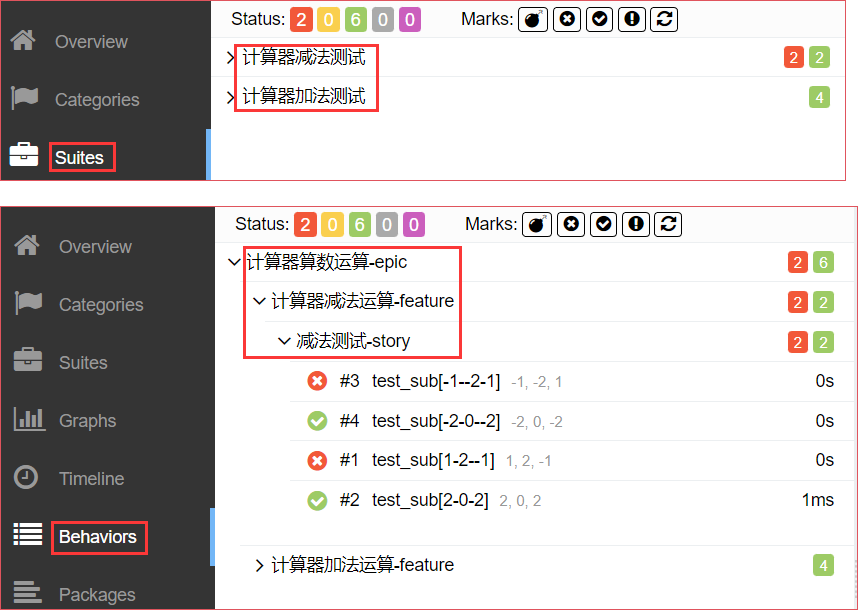859x611 pixels.
Task: Select the 计算器减法测试 suite row text
Action: (x=304, y=57)
